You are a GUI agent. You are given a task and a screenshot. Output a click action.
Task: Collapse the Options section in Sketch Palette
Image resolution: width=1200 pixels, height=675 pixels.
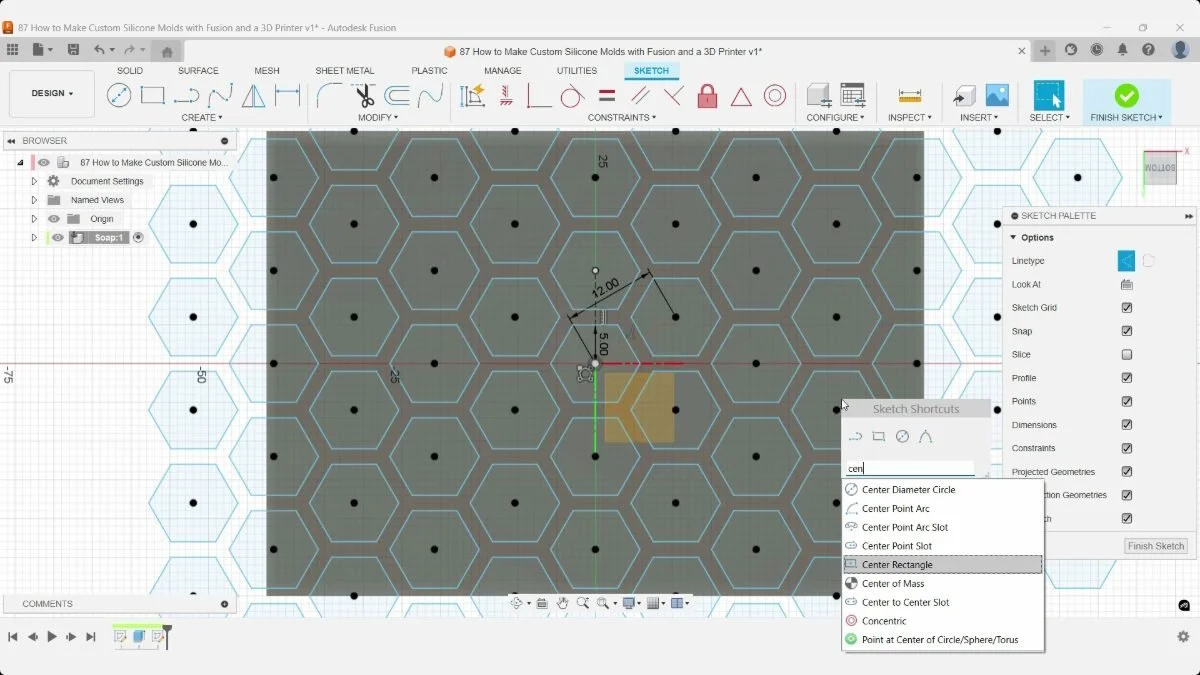point(1013,238)
